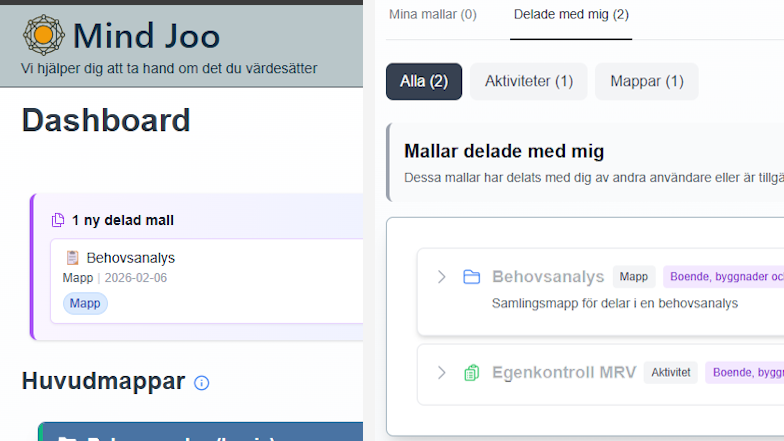This screenshot has width=784, height=441.
Task: Select the Delade med mig tab
Action: [571, 14]
